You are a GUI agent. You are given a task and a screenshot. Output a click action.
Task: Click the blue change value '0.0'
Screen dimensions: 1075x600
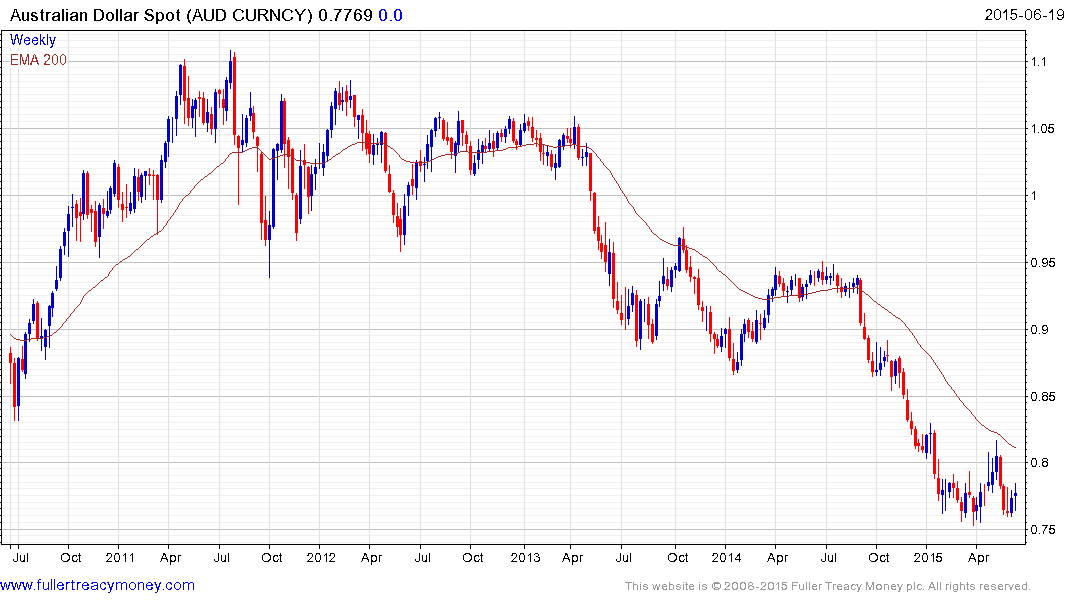pyautogui.click(x=390, y=15)
